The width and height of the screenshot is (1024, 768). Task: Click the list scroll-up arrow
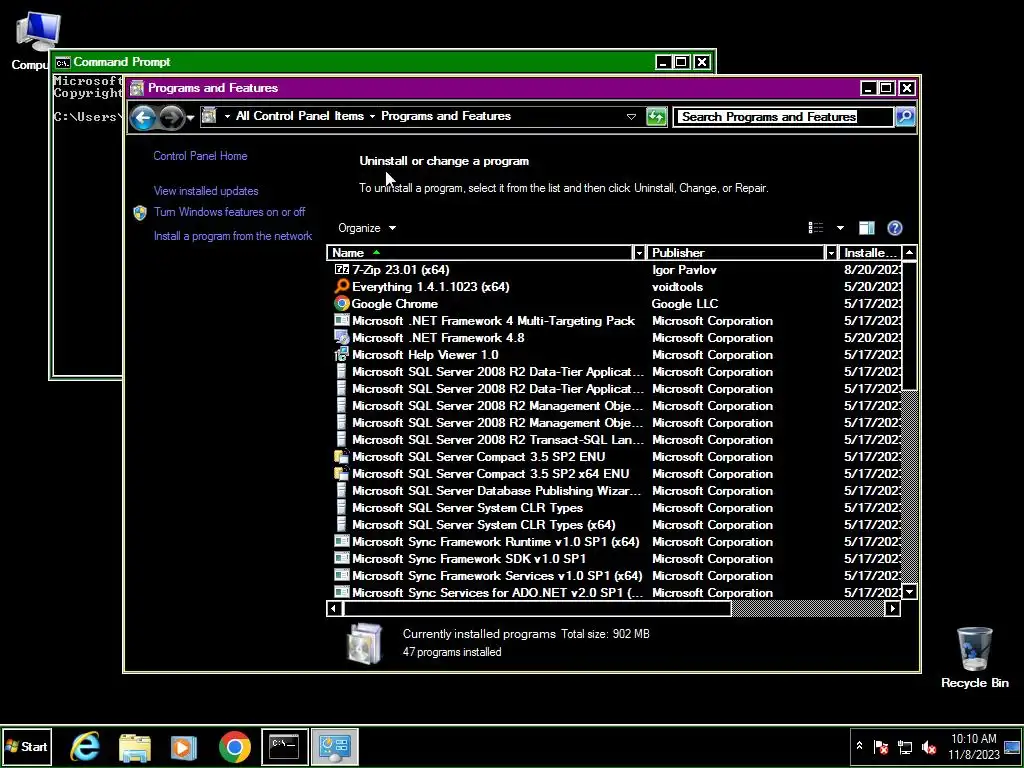(x=909, y=253)
